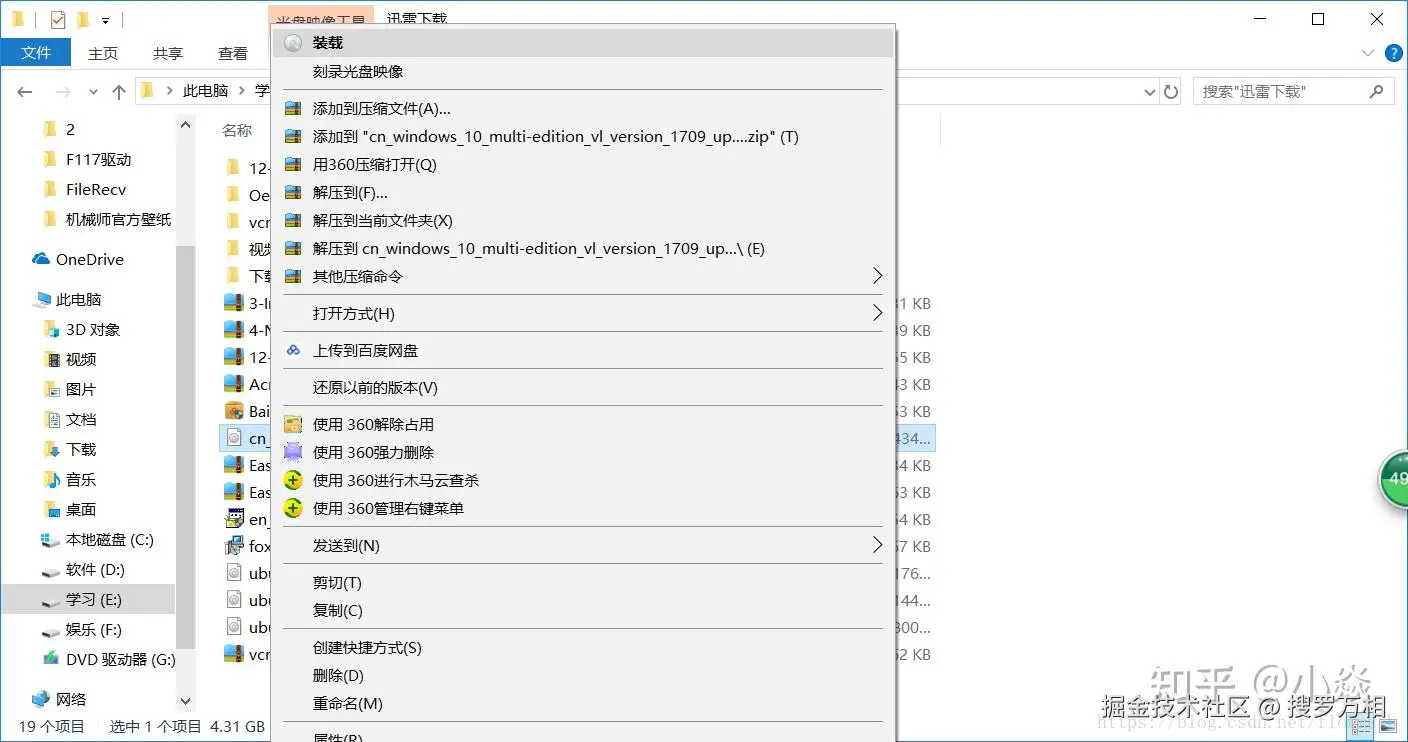Open 桌面 in the sidebar
The image size is (1408, 742).
[81, 510]
